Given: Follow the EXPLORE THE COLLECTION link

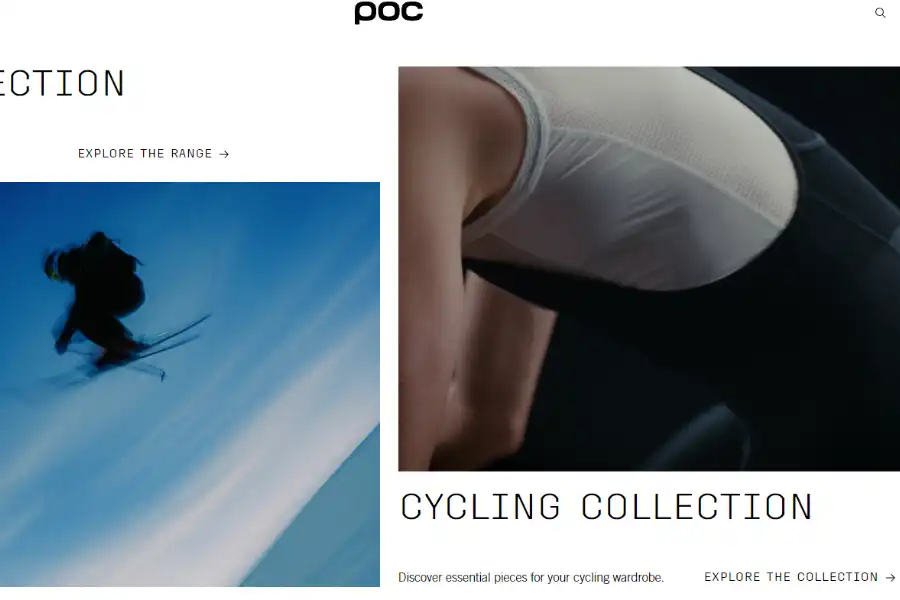Looking at the screenshot, I should click(800, 577).
